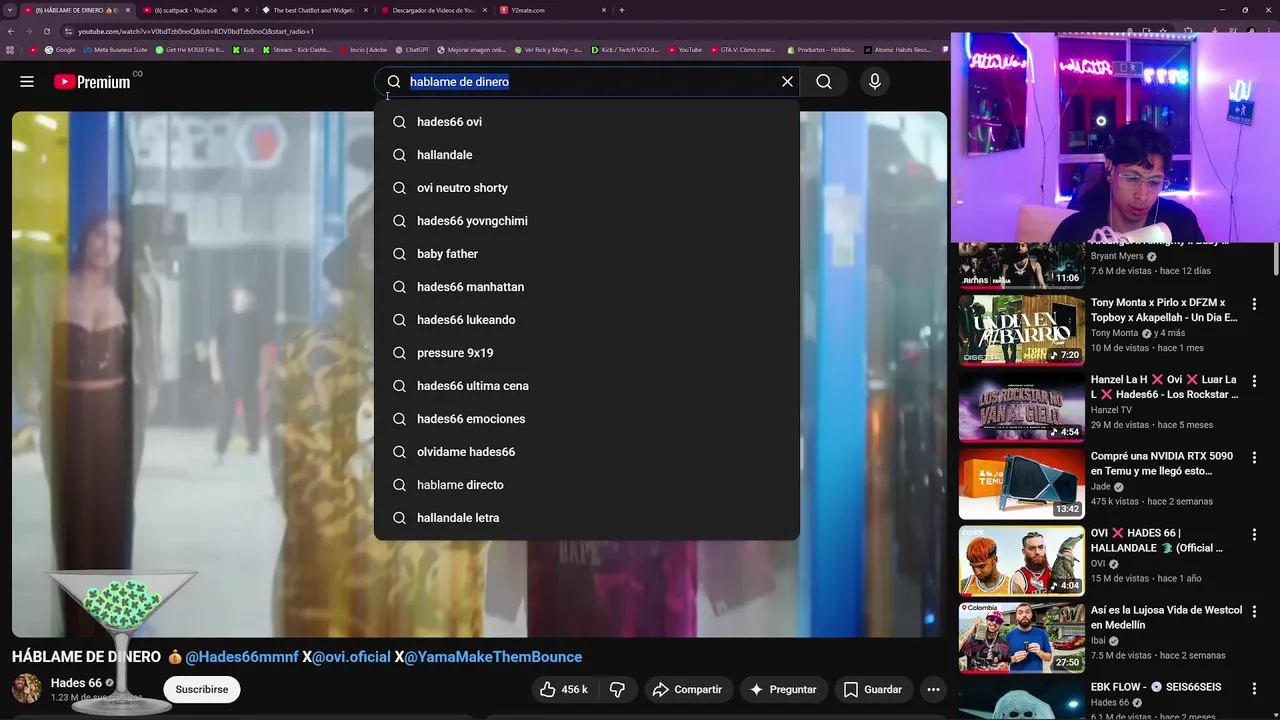Open video title 'Compré una NVIDIA RTX 5090'
The height and width of the screenshot is (720, 1280).
pos(1161,463)
